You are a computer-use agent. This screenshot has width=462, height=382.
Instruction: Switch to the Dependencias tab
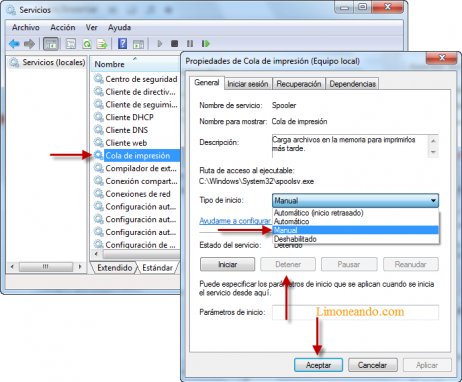tap(353, 84)
